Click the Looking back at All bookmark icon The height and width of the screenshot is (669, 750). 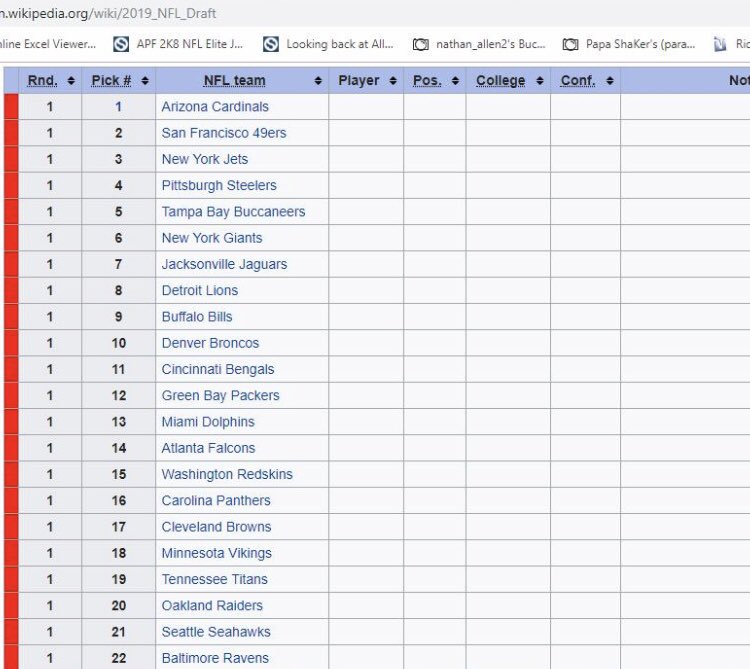pos(271,44)
